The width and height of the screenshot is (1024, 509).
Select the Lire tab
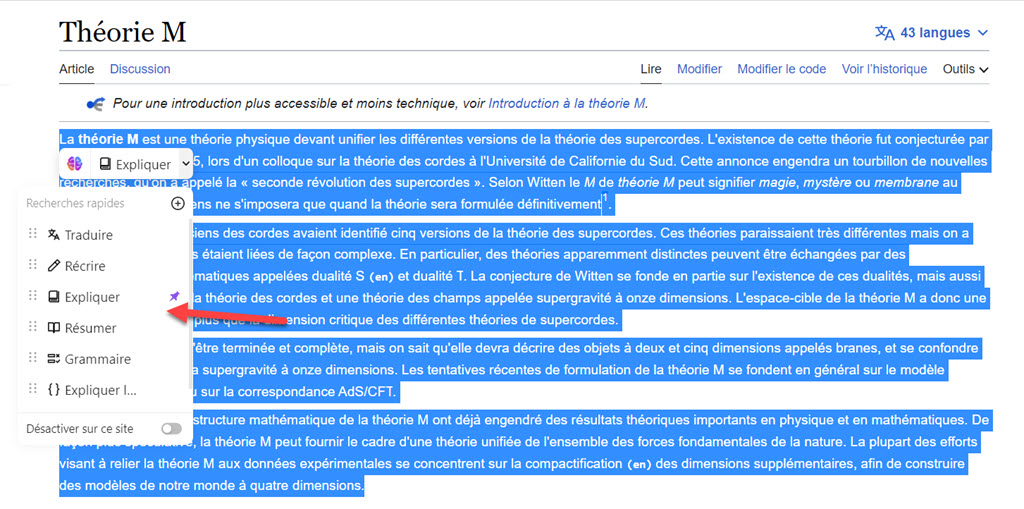[x=651, y=69]
